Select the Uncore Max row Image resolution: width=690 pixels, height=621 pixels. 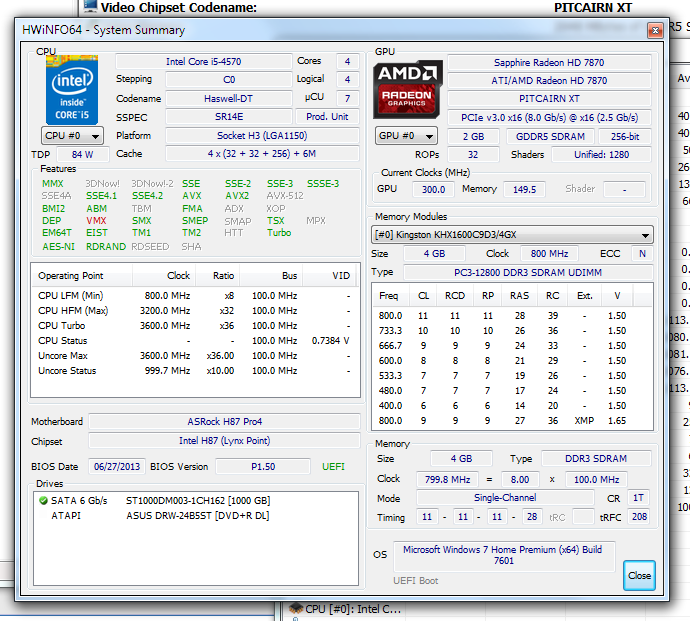[x=195, y=356]
